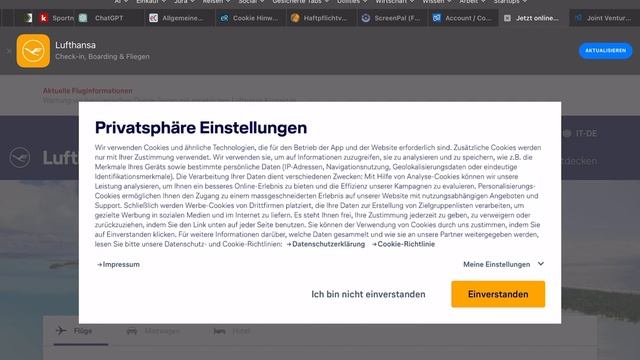The image size is (640, 360).
Task: Click the orange Haftpflichtv tab favicon
Action: coord(295,18)
